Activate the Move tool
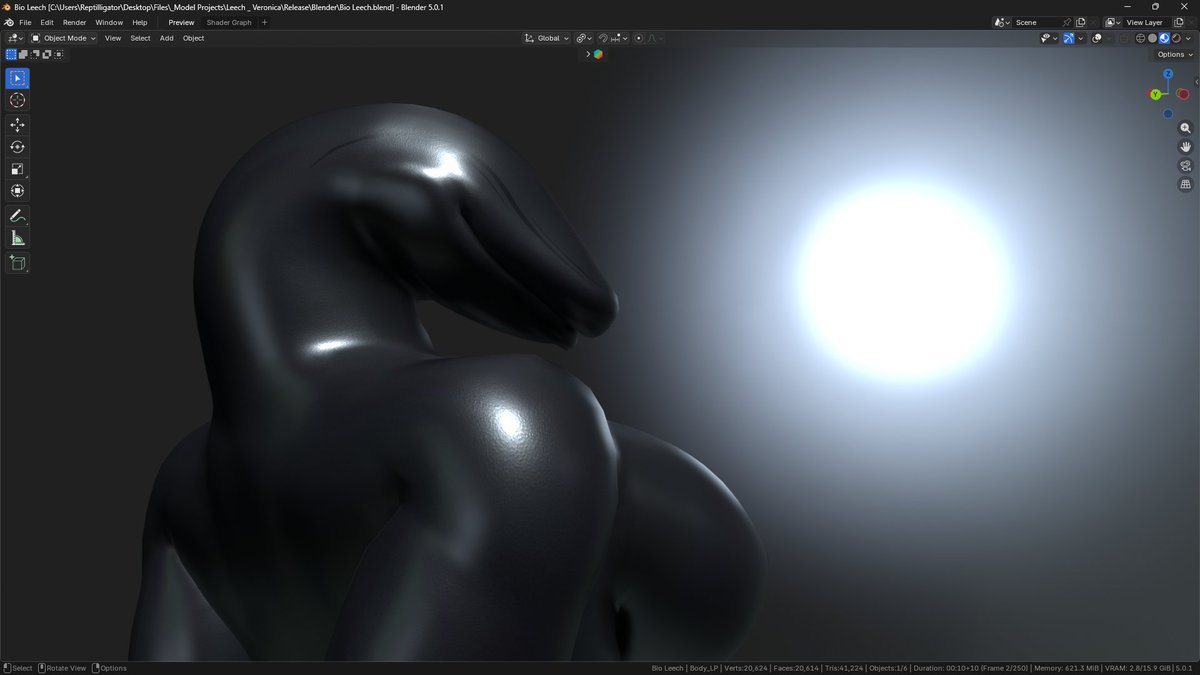Image resolution: width=1200 pixels, height=675 pixels. click(x=17, y=125)
